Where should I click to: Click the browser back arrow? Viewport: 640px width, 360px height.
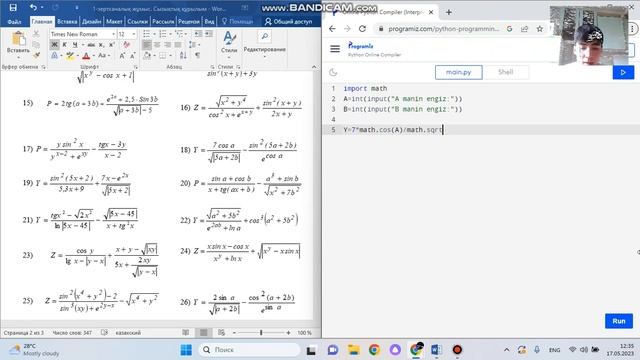(x=332, y=29)
